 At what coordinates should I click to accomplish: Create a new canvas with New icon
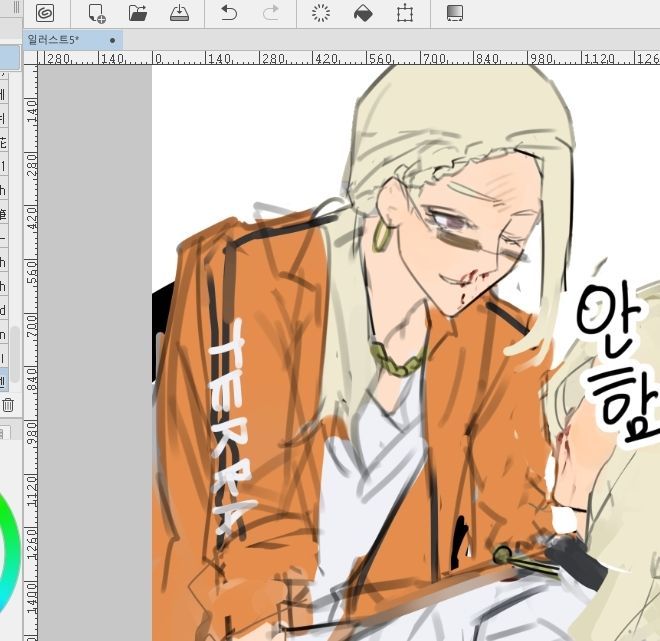coord(97,13)
